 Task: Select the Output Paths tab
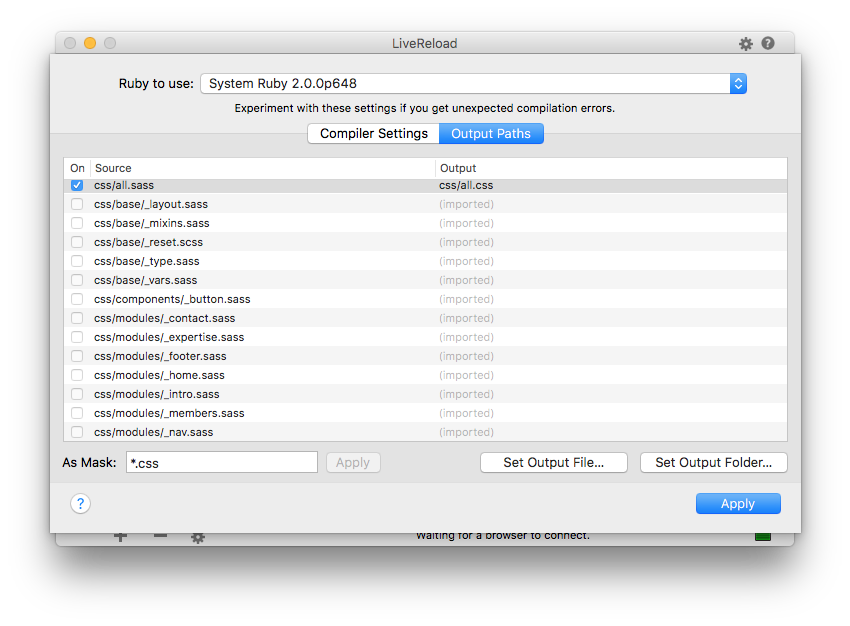(491, 133)
